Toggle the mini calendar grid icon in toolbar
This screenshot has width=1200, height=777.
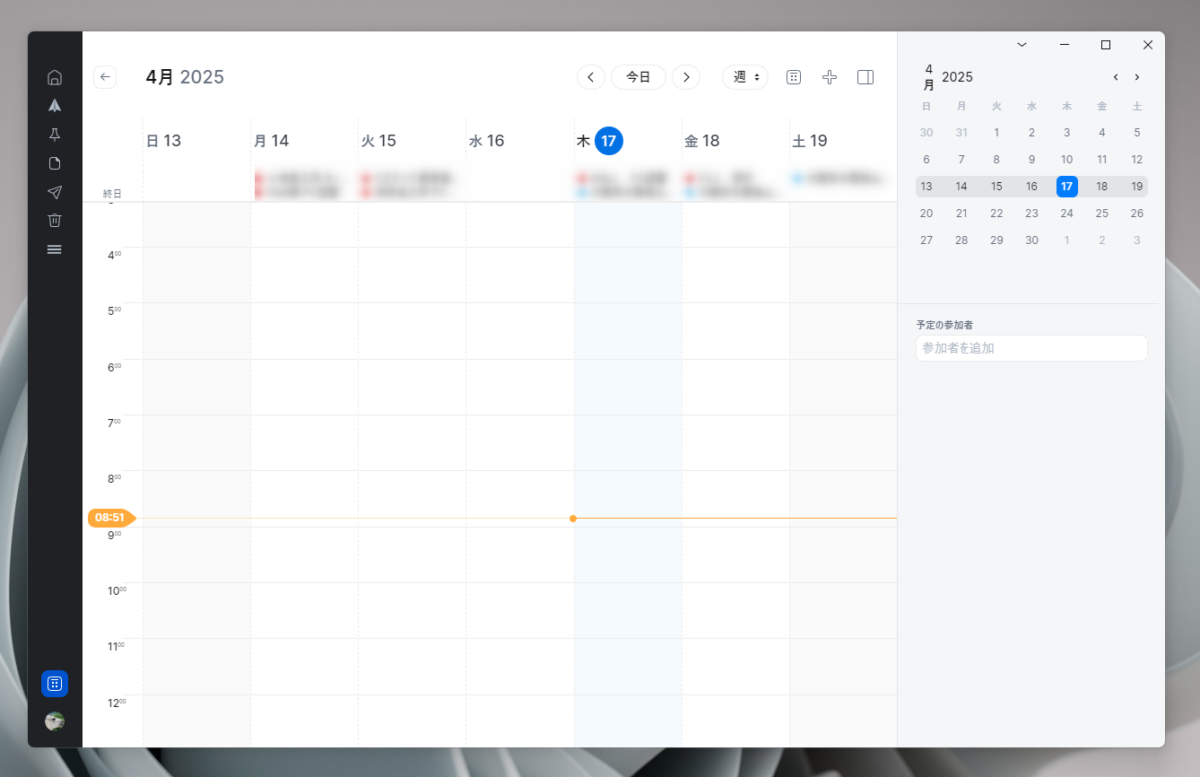click(794, 77)
